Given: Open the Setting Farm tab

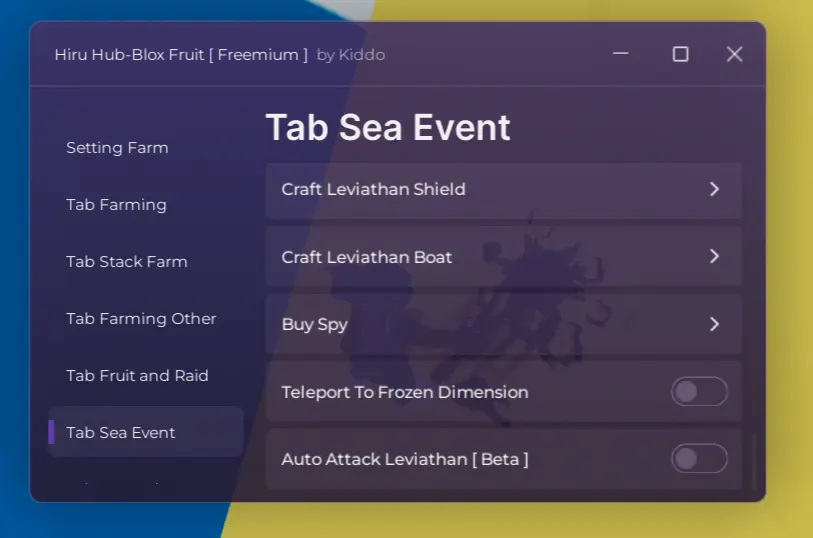Looking at the screenshot, I should pyautogui.click(x=117, y=148).
